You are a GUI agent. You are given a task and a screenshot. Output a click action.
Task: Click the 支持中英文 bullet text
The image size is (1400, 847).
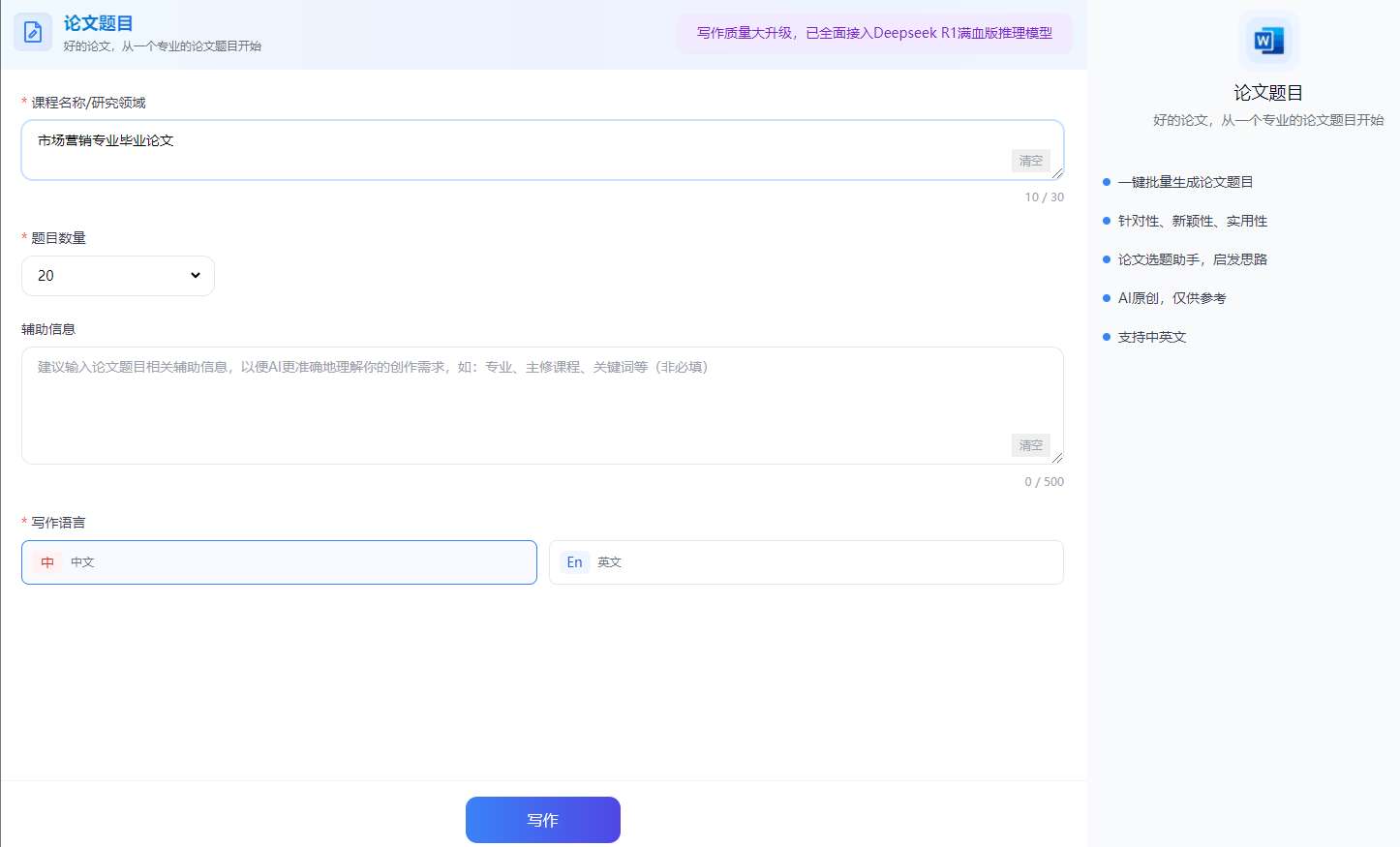click(1152, 337)
